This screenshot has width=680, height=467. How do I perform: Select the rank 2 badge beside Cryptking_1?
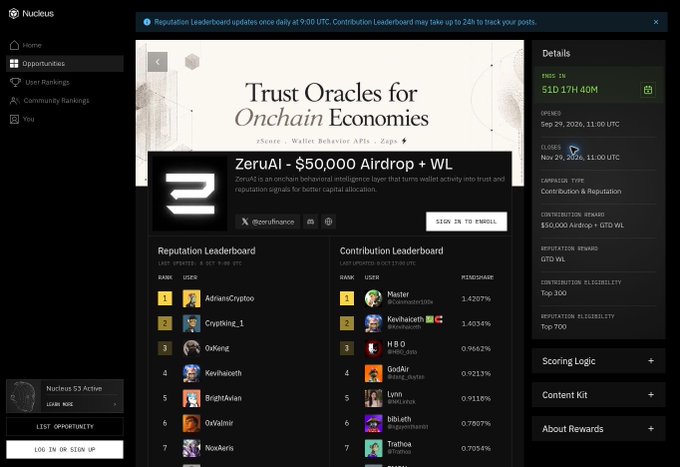point(165,323)
